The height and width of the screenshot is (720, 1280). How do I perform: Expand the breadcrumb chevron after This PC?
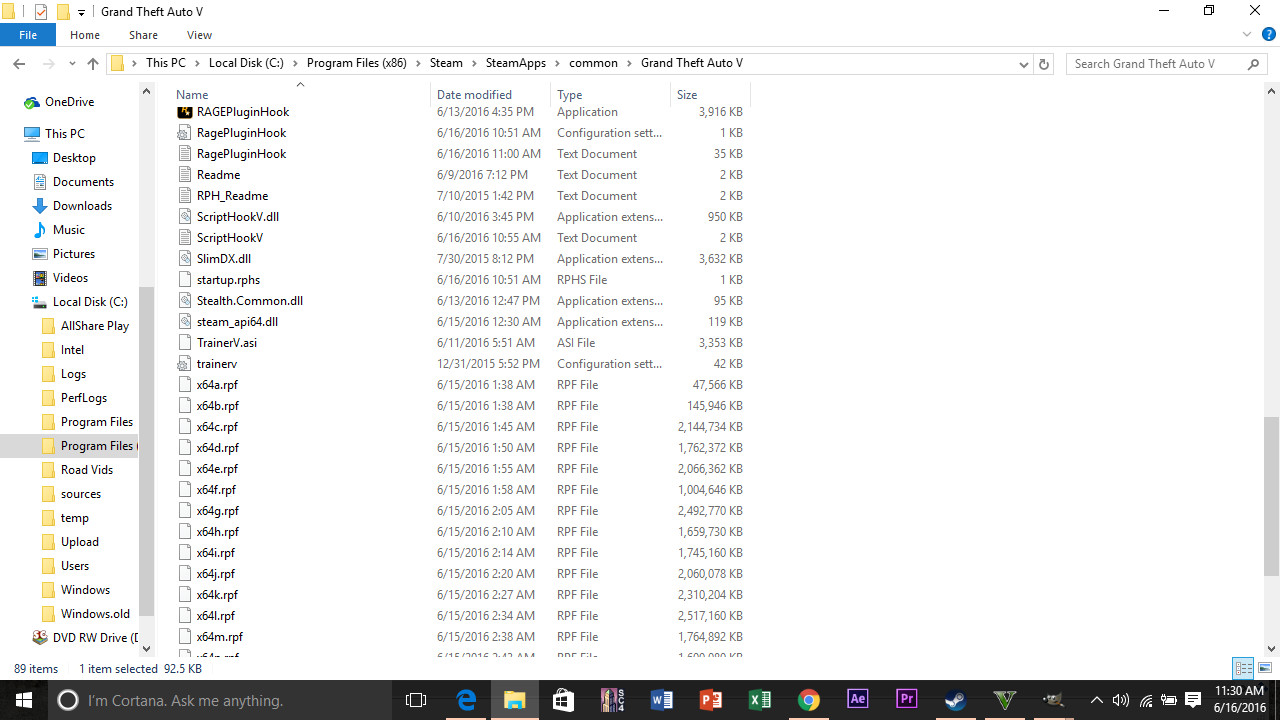point(197,64)
